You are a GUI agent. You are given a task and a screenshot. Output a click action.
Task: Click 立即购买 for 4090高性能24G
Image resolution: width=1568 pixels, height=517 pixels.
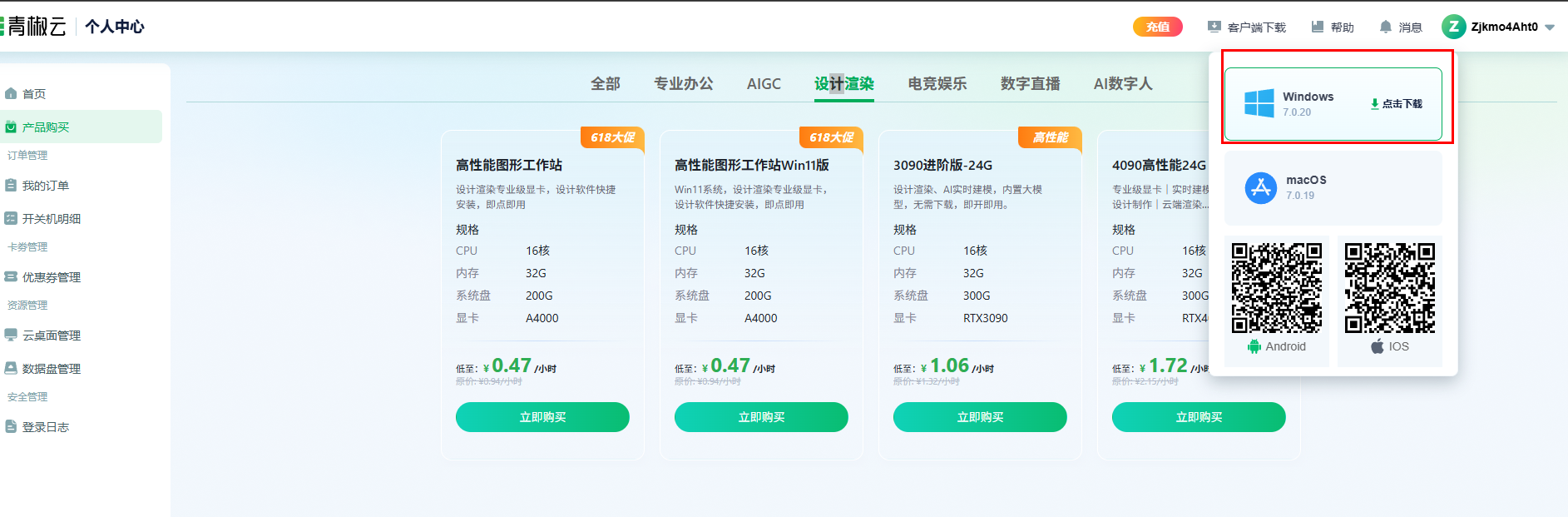[x=1199, y=417]
